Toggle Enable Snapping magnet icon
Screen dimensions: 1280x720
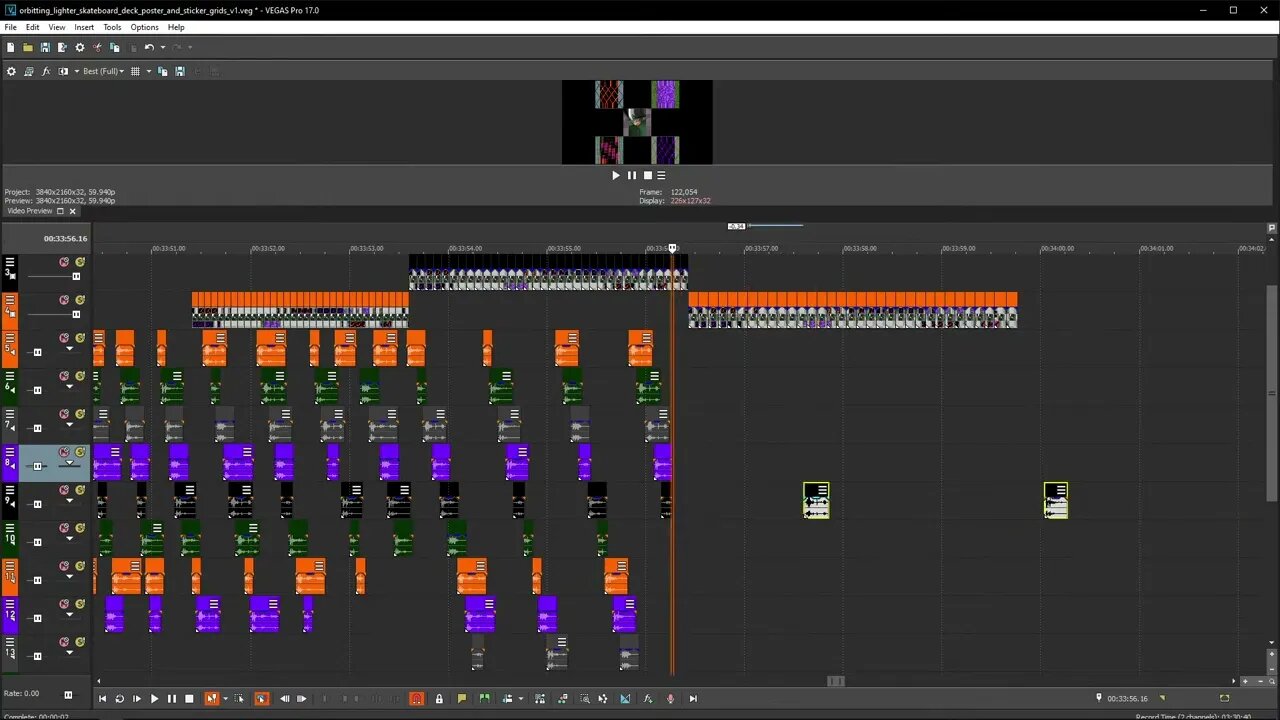[x=417, y=699]
